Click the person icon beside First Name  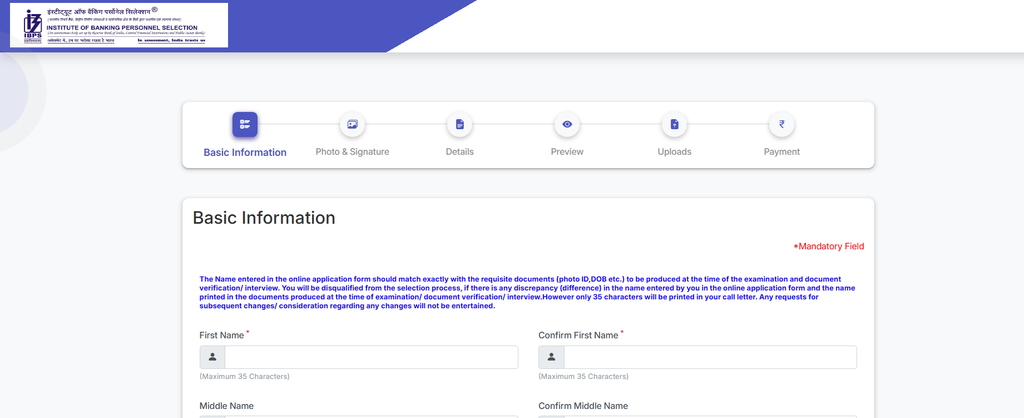click(x=212, y=357)
